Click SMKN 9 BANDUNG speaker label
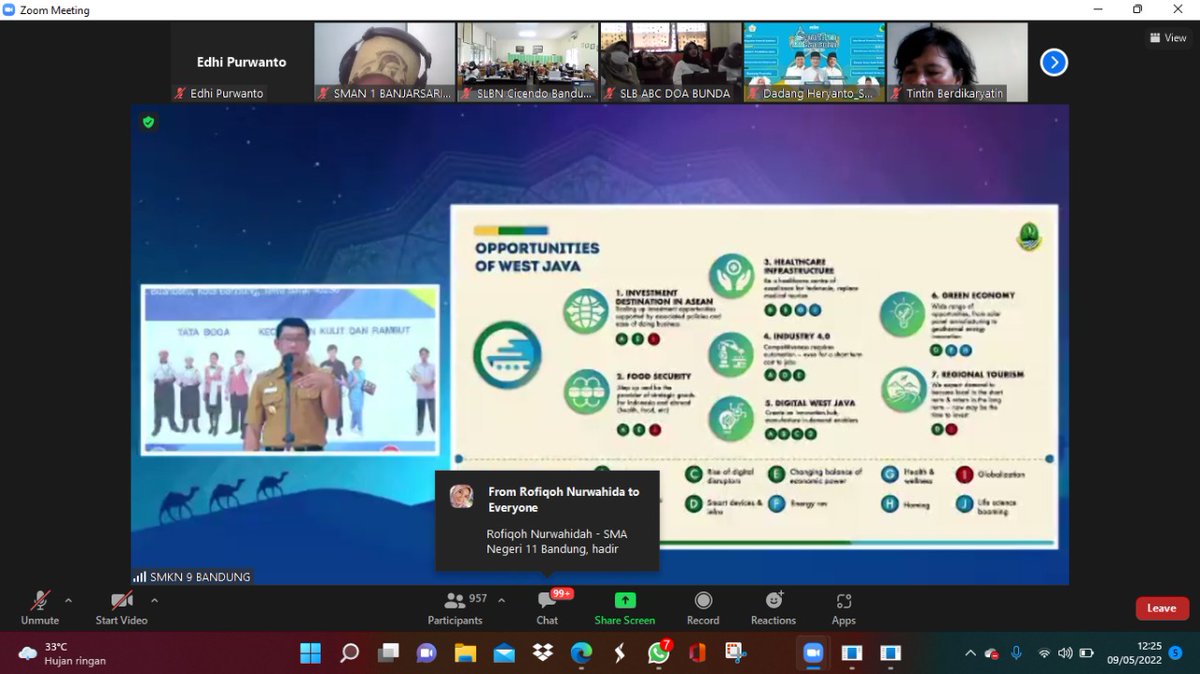Screen dimensions: 1200x674 tap(192, 577)
